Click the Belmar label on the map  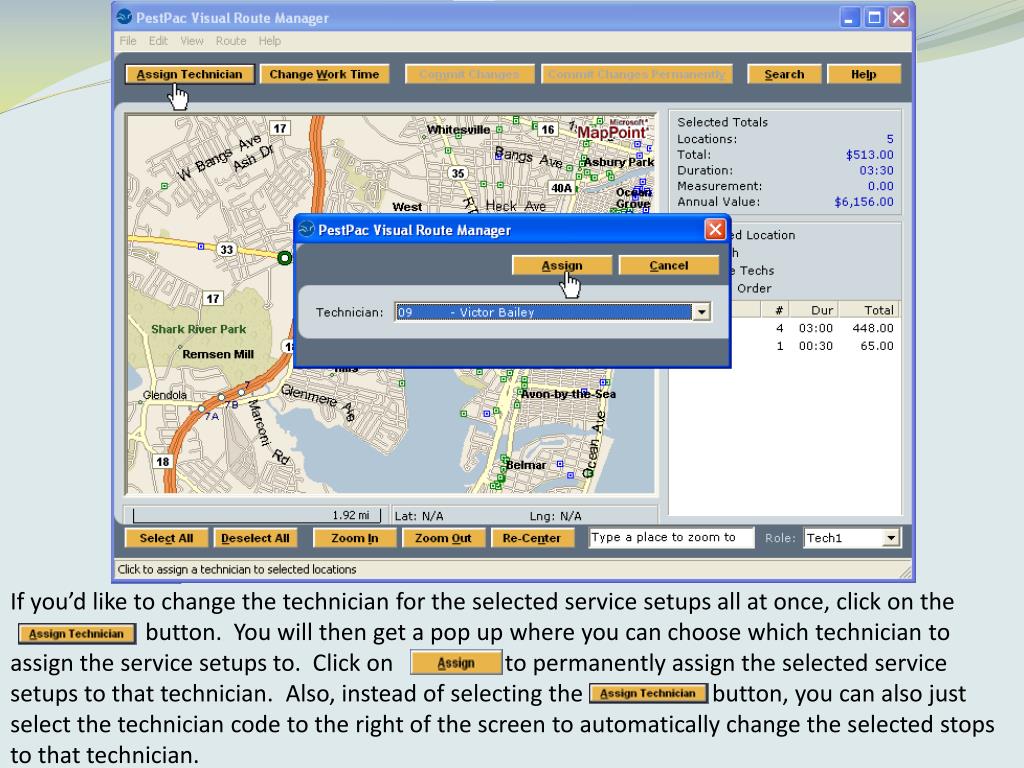[x=526, y=465]
